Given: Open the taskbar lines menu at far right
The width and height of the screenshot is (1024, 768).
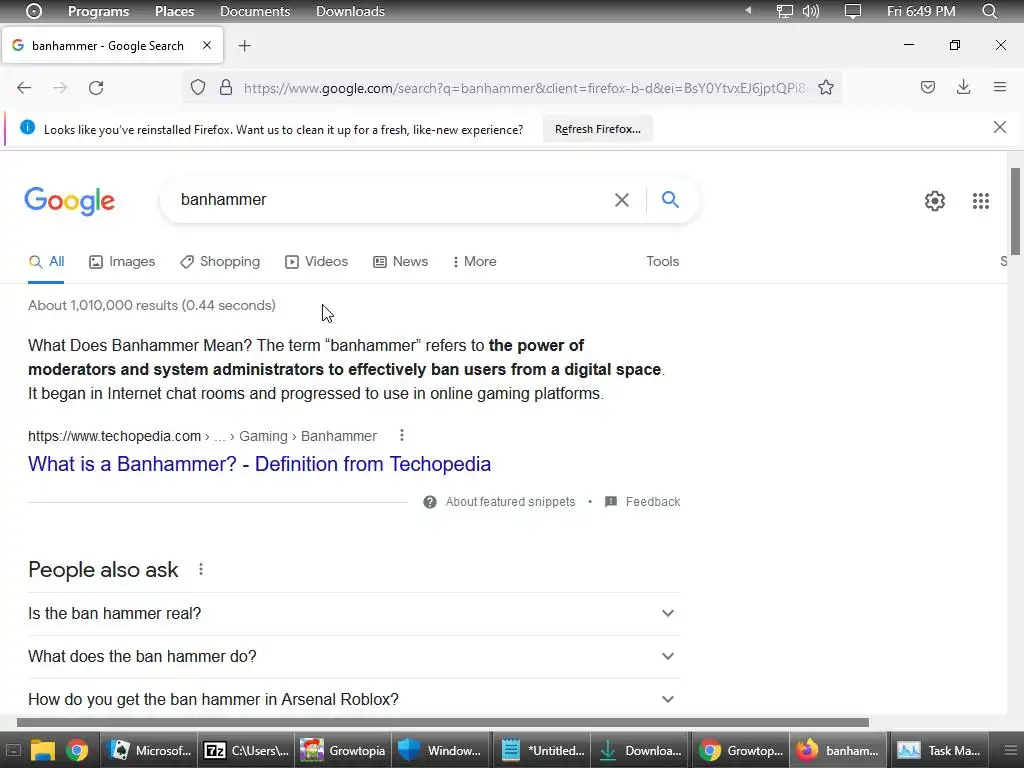Looking at the screenshot, I should [x=1010, y=750].
